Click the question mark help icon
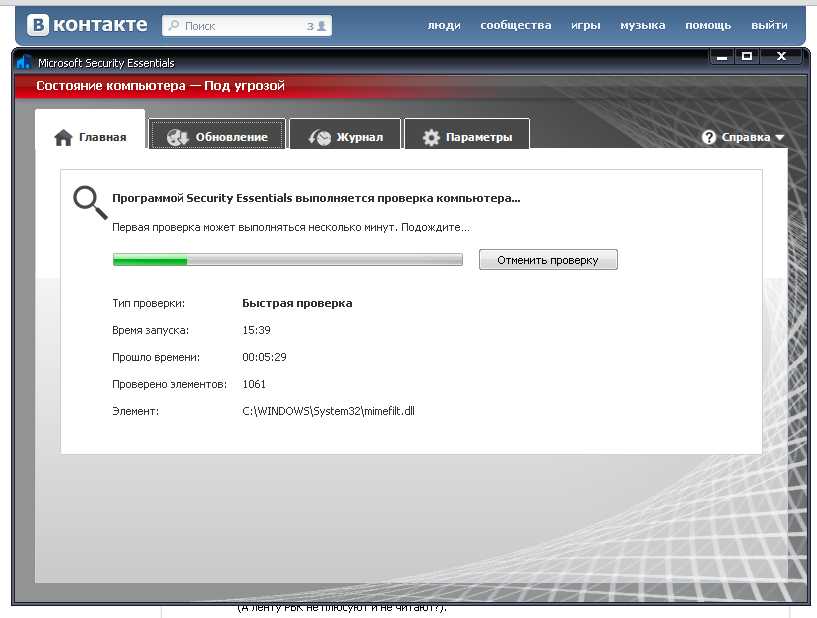This screenshot has height=618, width=817. 709,137
